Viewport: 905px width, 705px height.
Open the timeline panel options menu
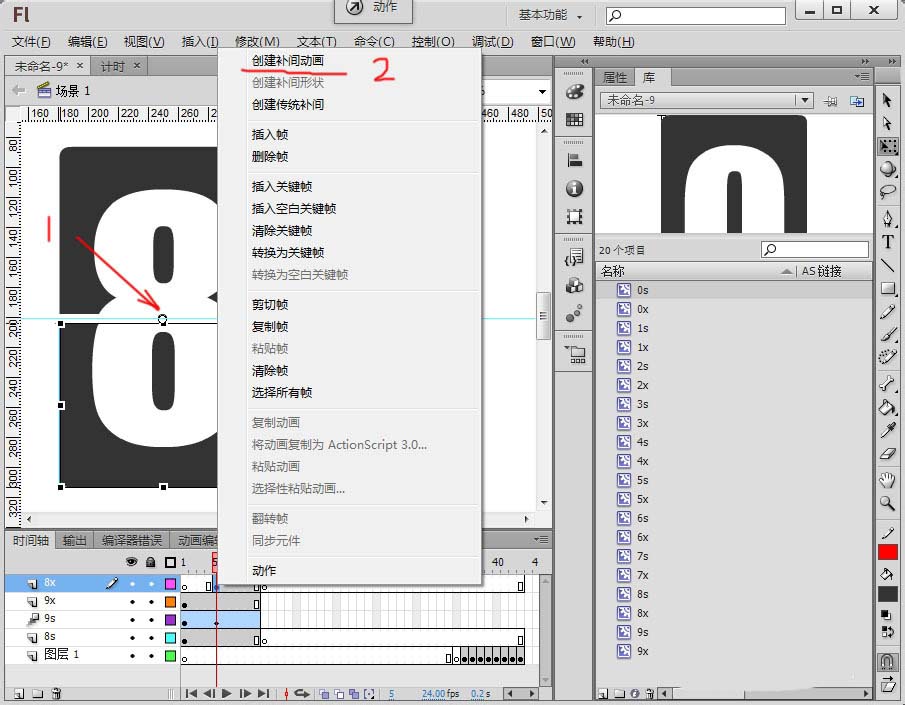(x=541, y=539)
